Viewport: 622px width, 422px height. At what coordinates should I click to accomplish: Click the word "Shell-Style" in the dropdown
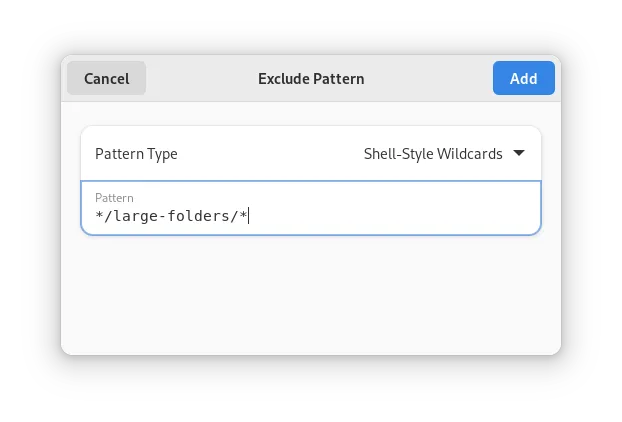click(398, 154)
